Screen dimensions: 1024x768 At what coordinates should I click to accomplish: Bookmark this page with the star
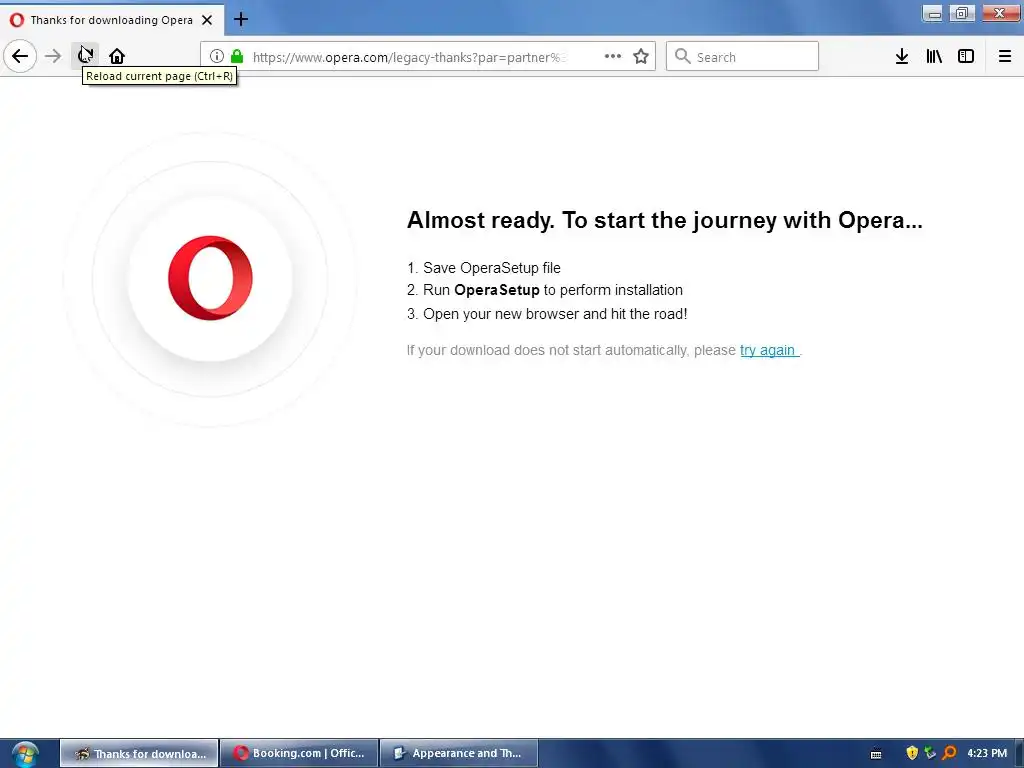pos(641,57)
